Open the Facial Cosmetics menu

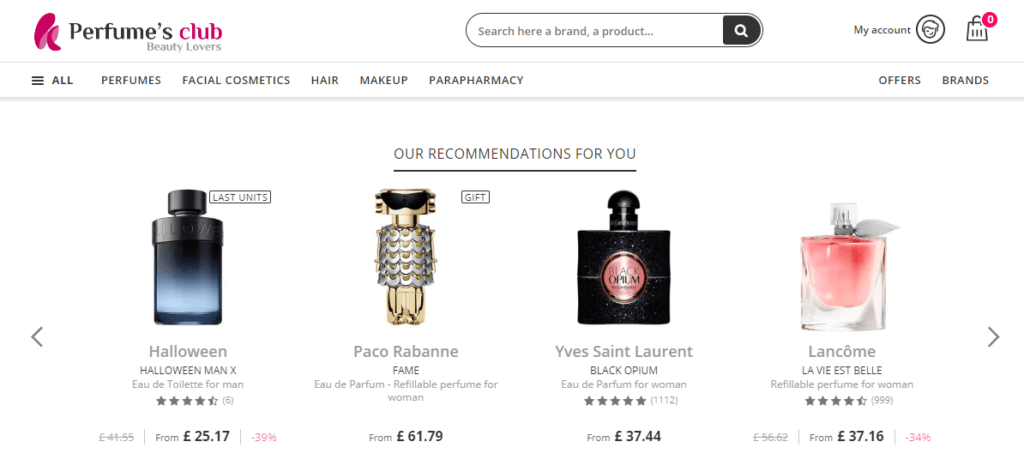(236, 80)
